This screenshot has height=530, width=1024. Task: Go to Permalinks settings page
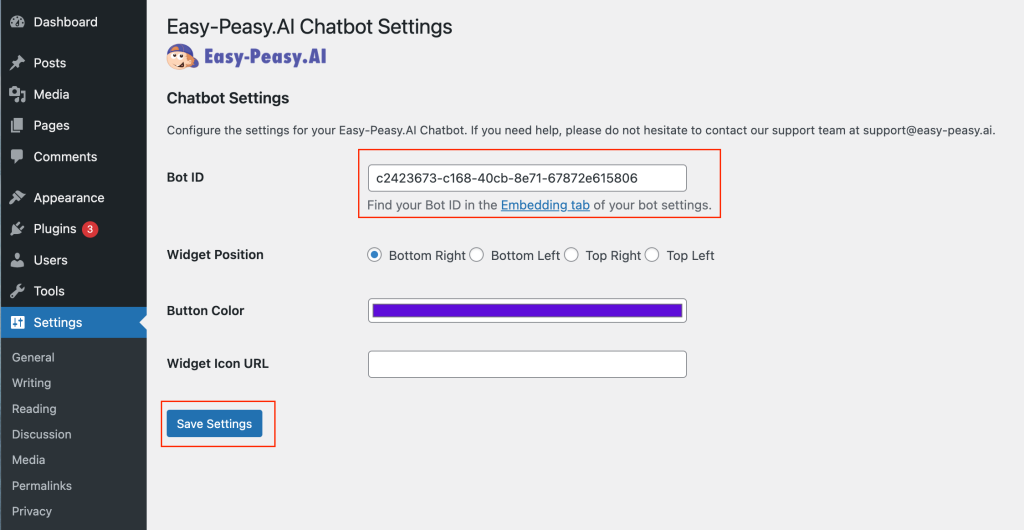point(42,486)
